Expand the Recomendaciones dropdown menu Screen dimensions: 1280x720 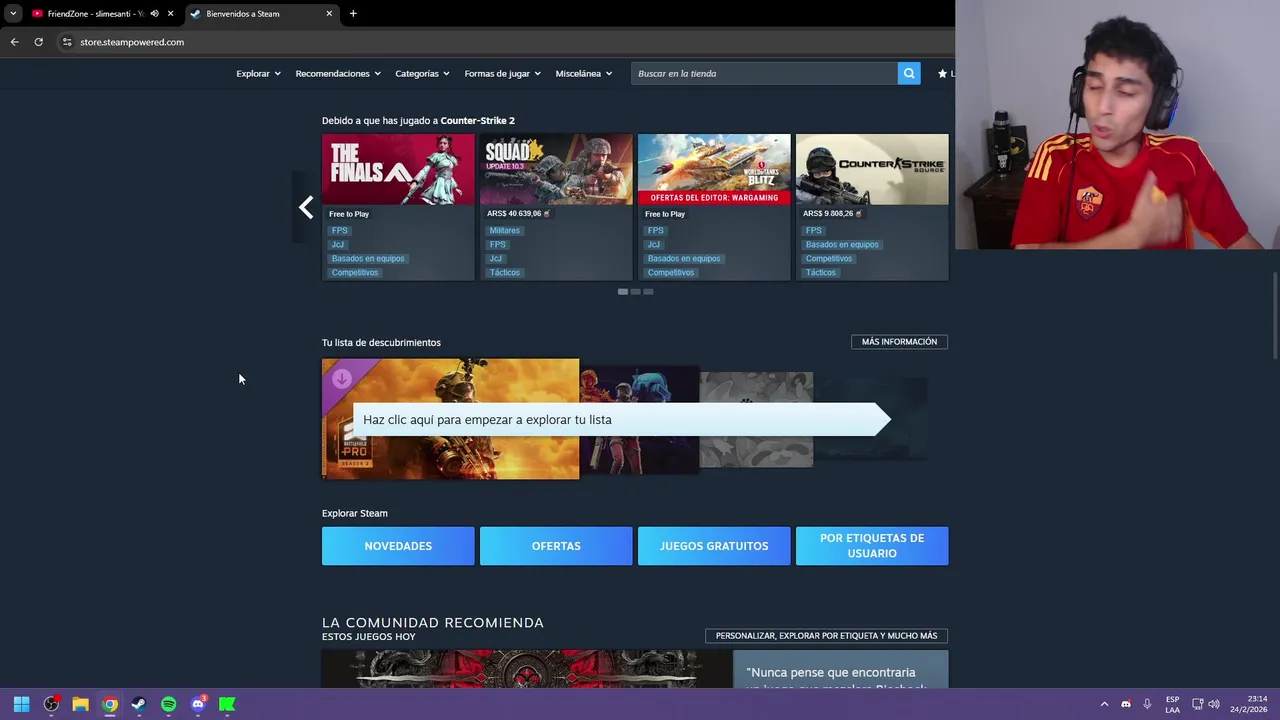pos(338,73)
